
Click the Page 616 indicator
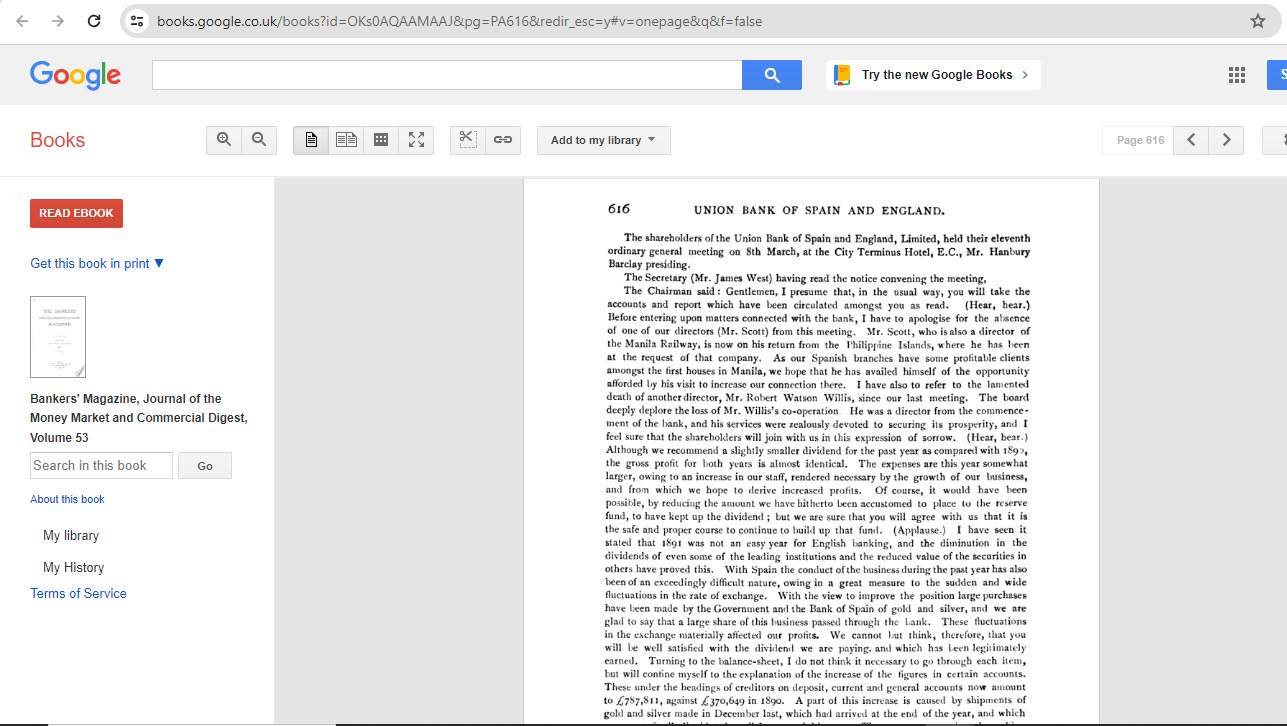click(x=1138, y=140)
